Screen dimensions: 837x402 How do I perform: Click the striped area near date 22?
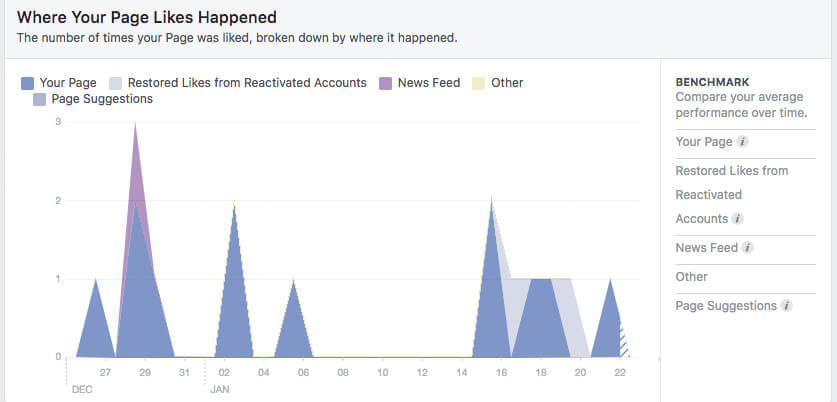(x=624, y=342)
